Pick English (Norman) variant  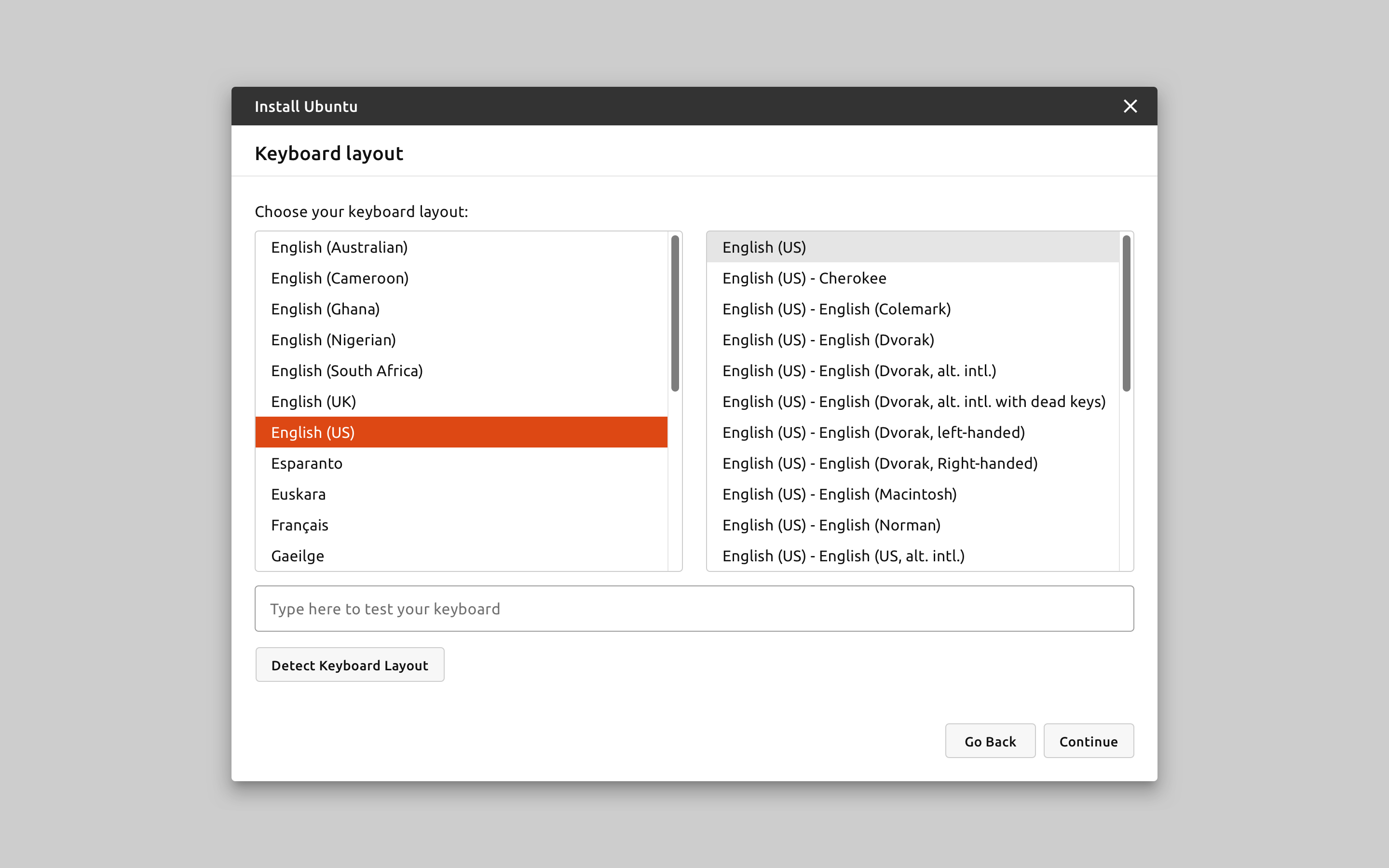(831, 525)
